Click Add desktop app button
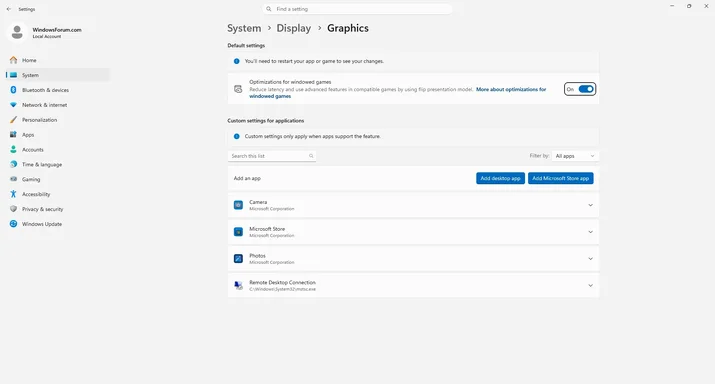715x384 pixels. pyautogui.click(x=500, y=178)
